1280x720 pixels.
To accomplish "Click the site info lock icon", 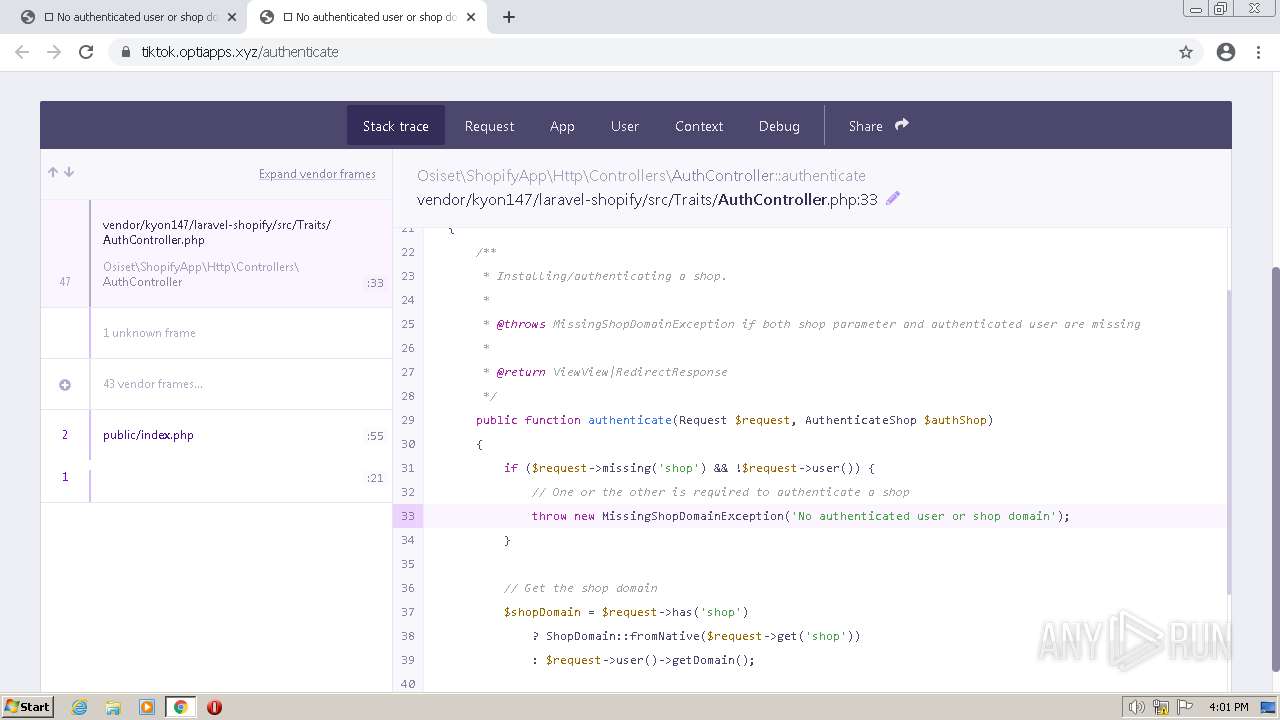I will point(125,52).
